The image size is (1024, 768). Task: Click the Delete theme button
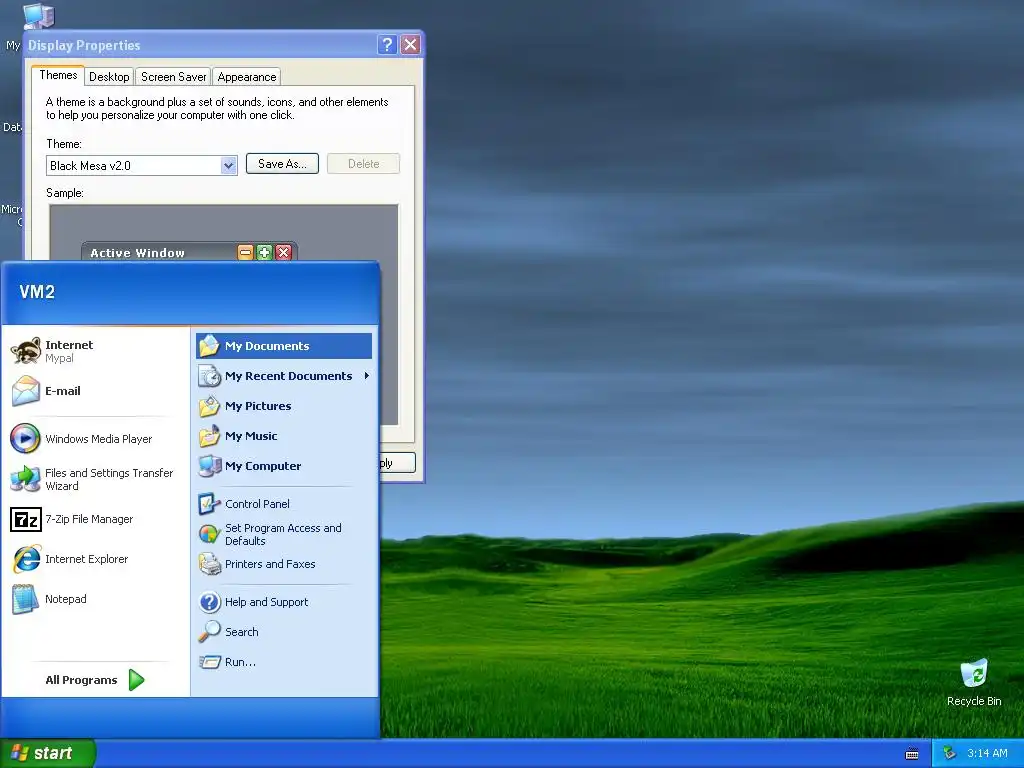[x=363, y=164]
